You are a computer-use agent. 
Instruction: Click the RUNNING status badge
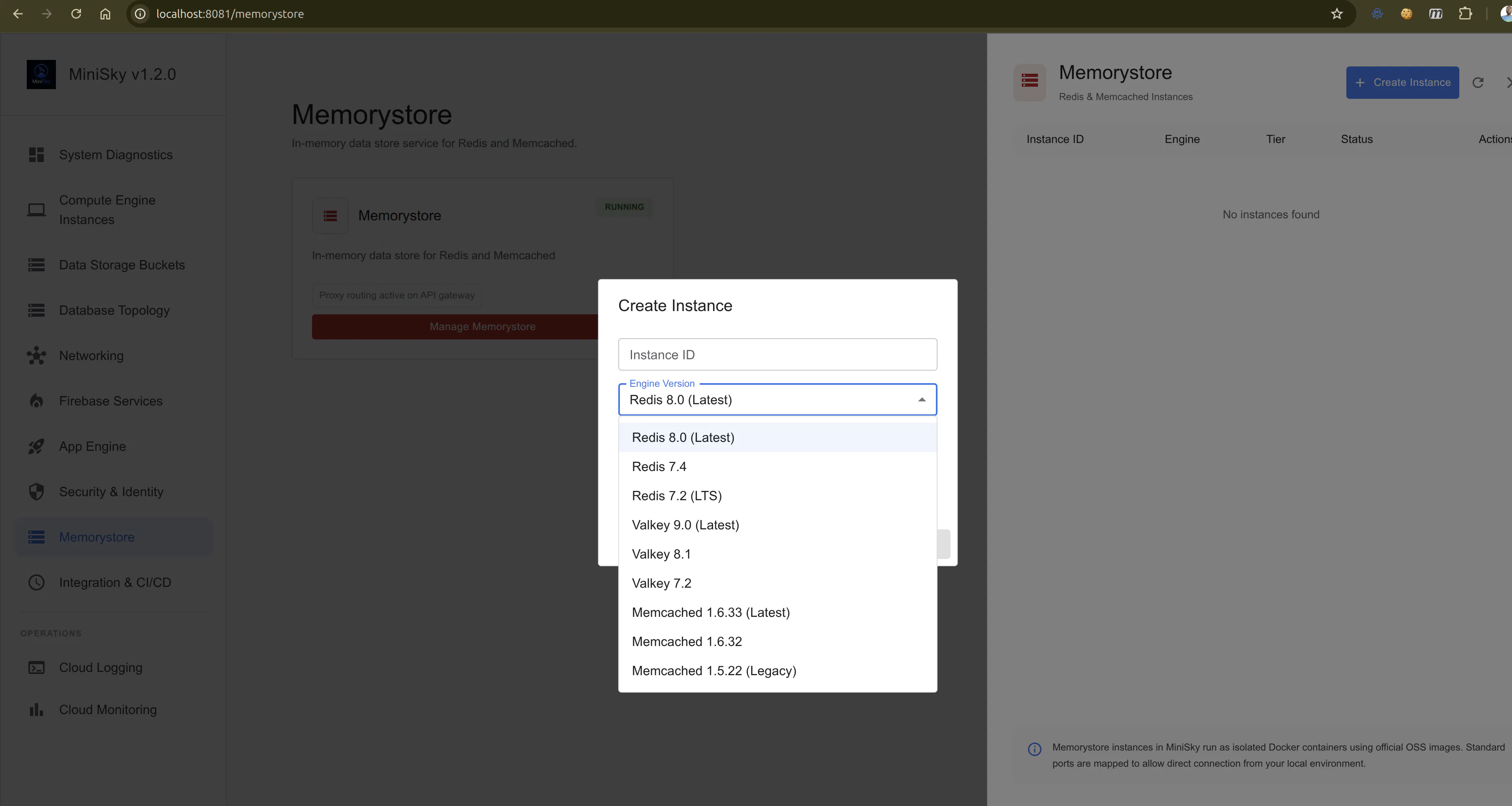tap(624, 207)
